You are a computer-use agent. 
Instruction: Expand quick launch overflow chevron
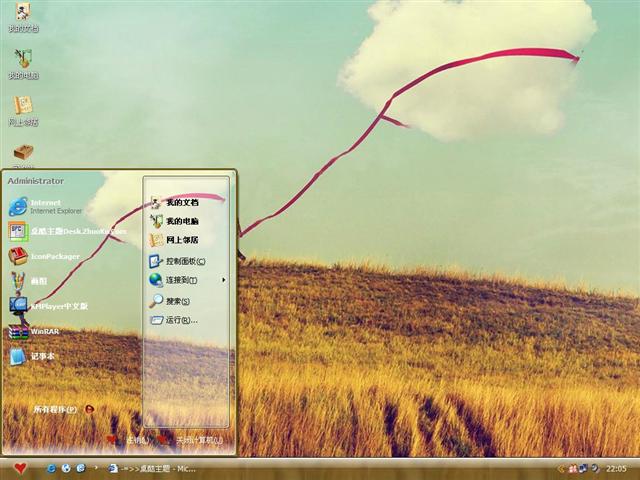pyautogui.click(x=96, y=468)
